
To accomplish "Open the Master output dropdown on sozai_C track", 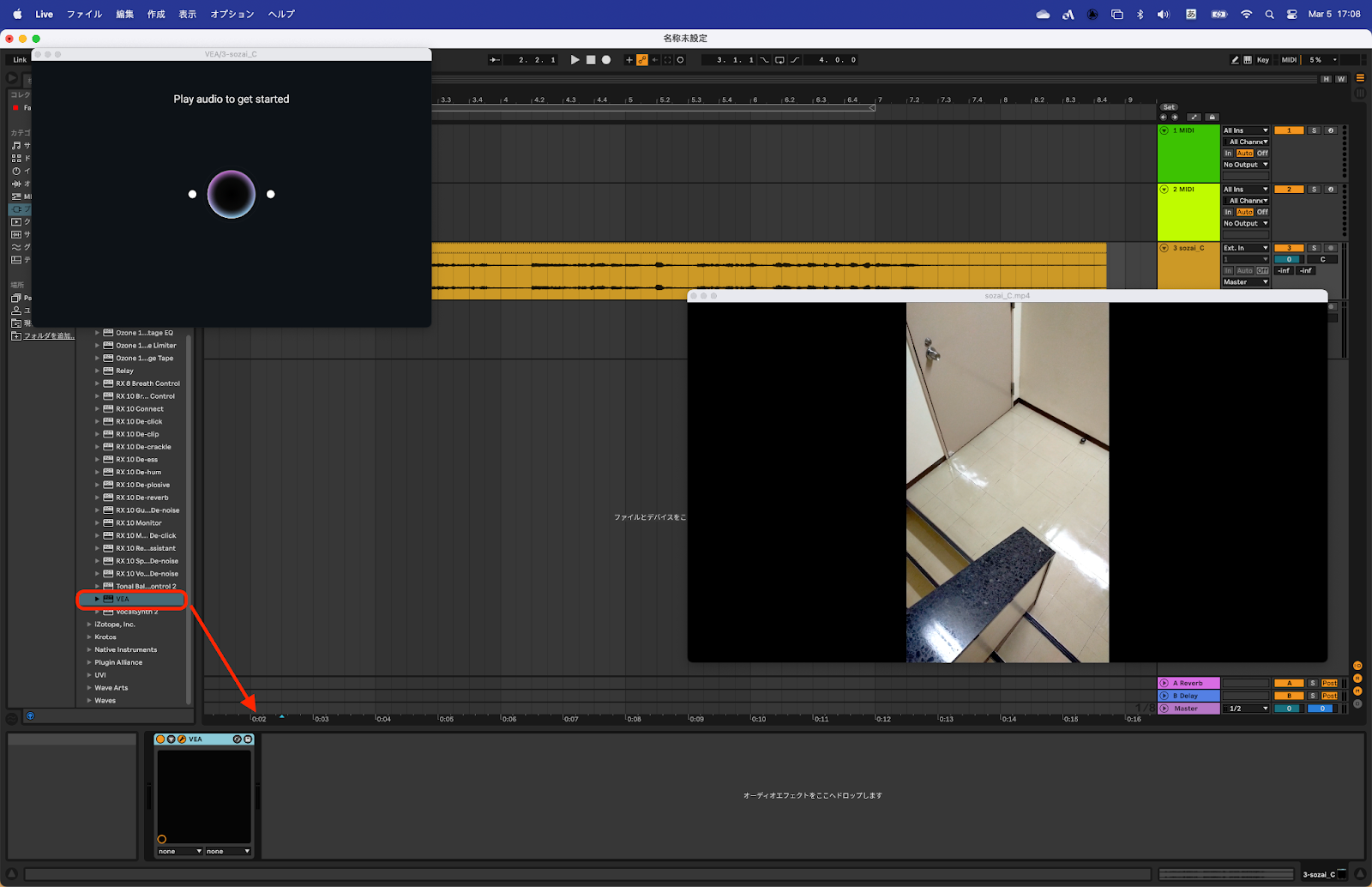I will [1245, 282].
